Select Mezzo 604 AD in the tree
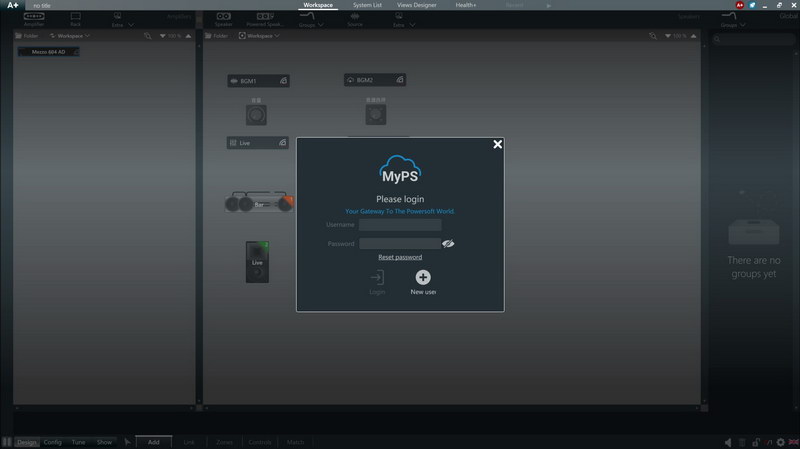 tap(48, 52)
